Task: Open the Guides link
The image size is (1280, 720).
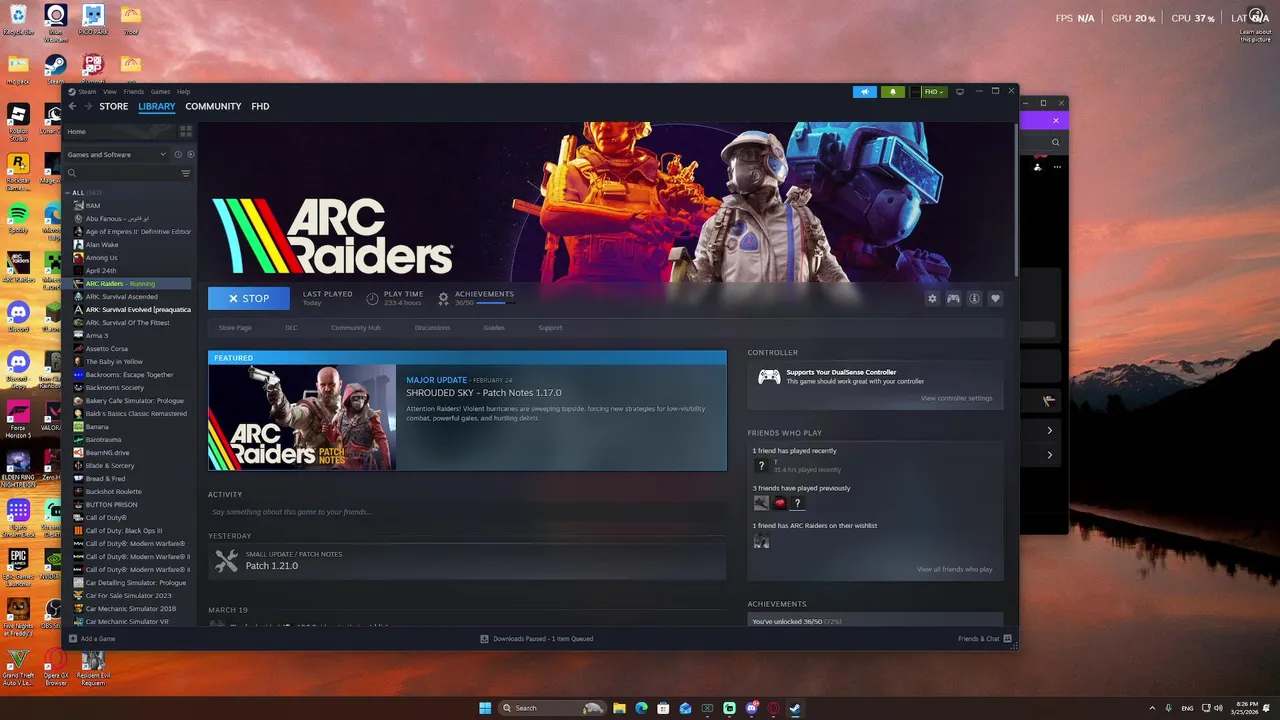Action: click(494, 328)
